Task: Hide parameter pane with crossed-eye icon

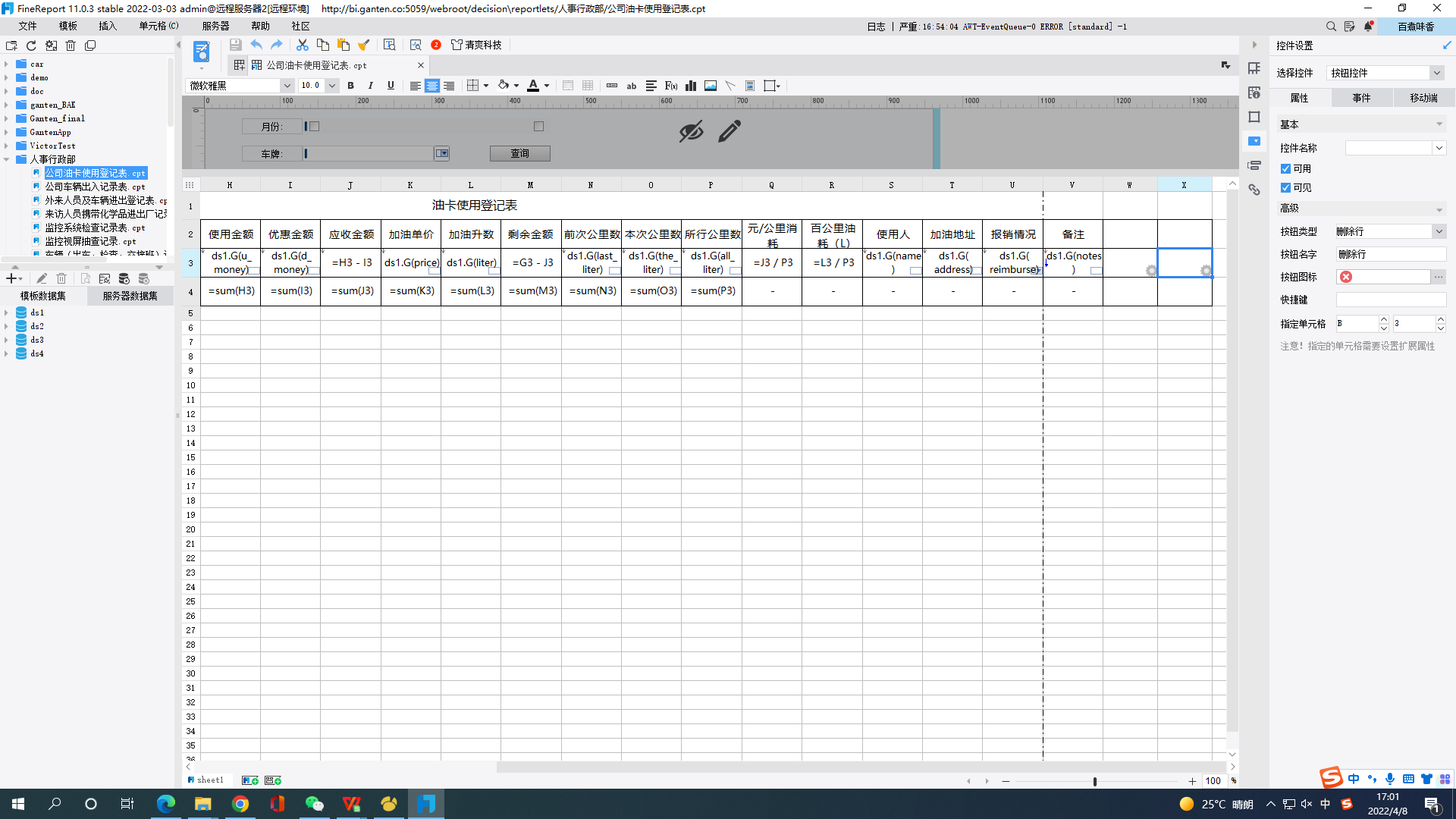Action: pyautogui.click(x=691, y=132)
